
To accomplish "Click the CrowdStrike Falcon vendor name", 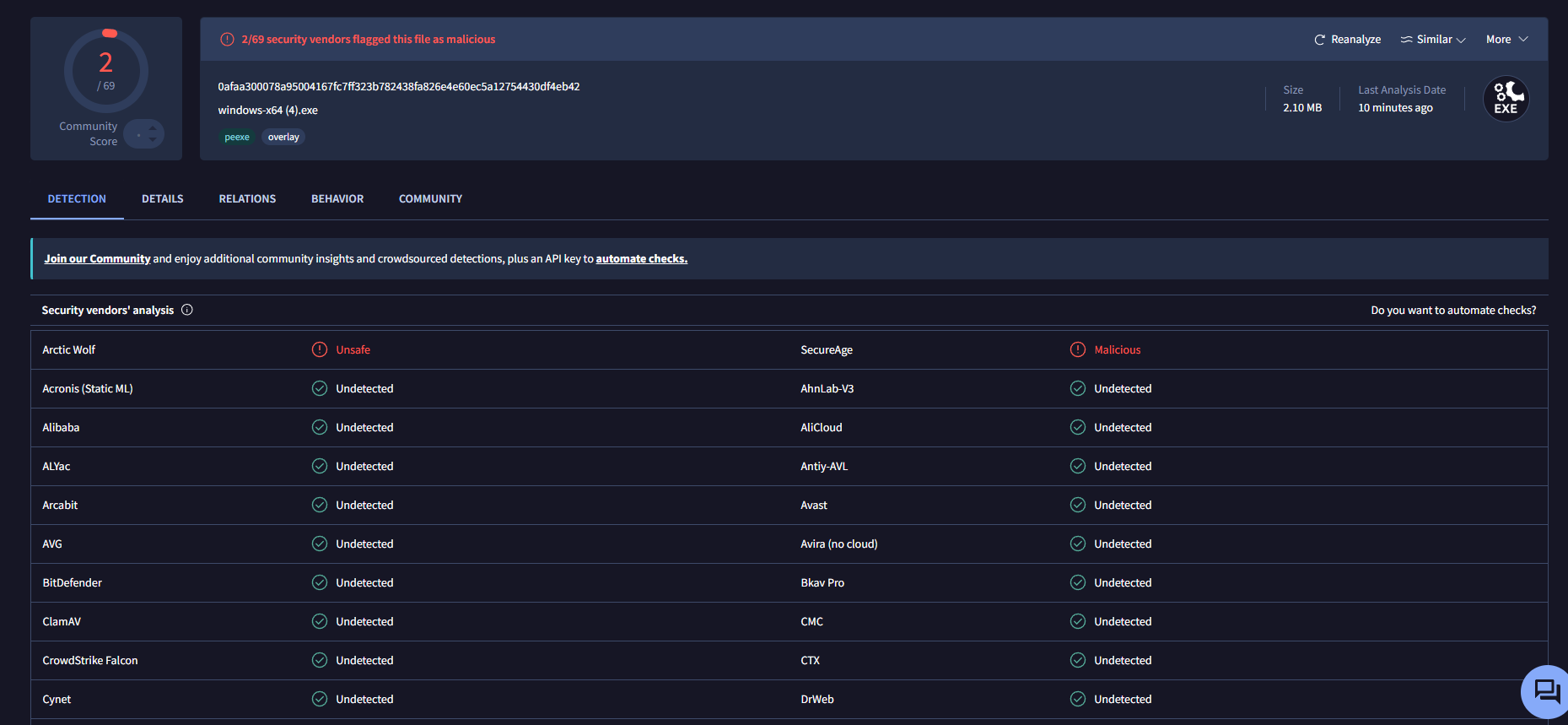I will [x=90, y=661].
